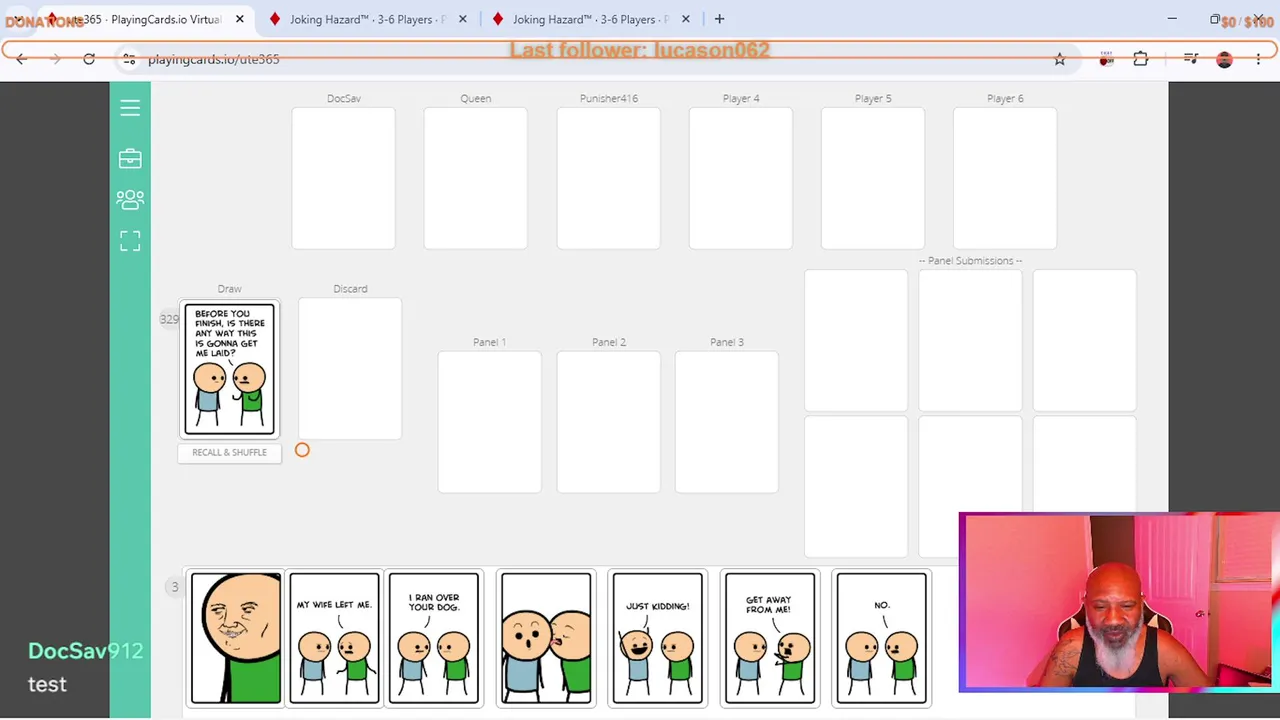1280x720 pixels.
Task: Open the media control icon in browser toolbar
Action: pos(1190,59)
